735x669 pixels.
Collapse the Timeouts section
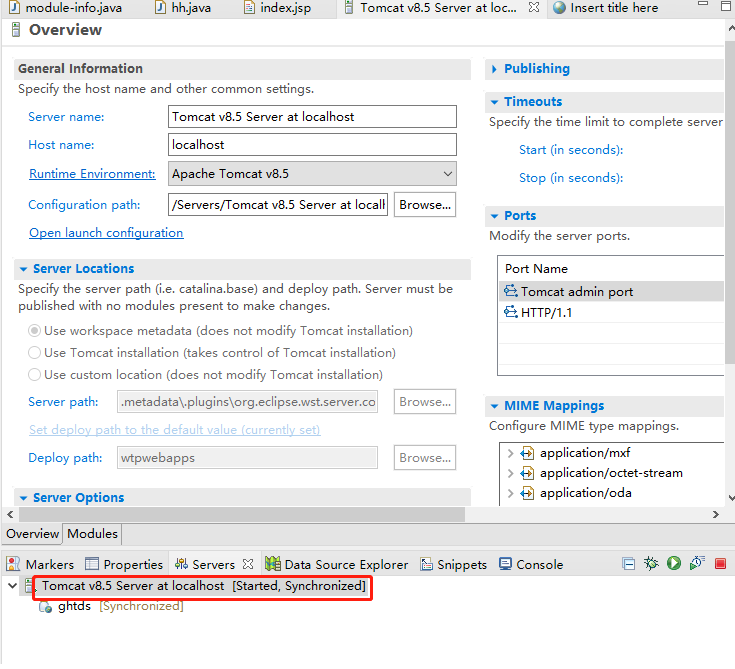[494, 102]
